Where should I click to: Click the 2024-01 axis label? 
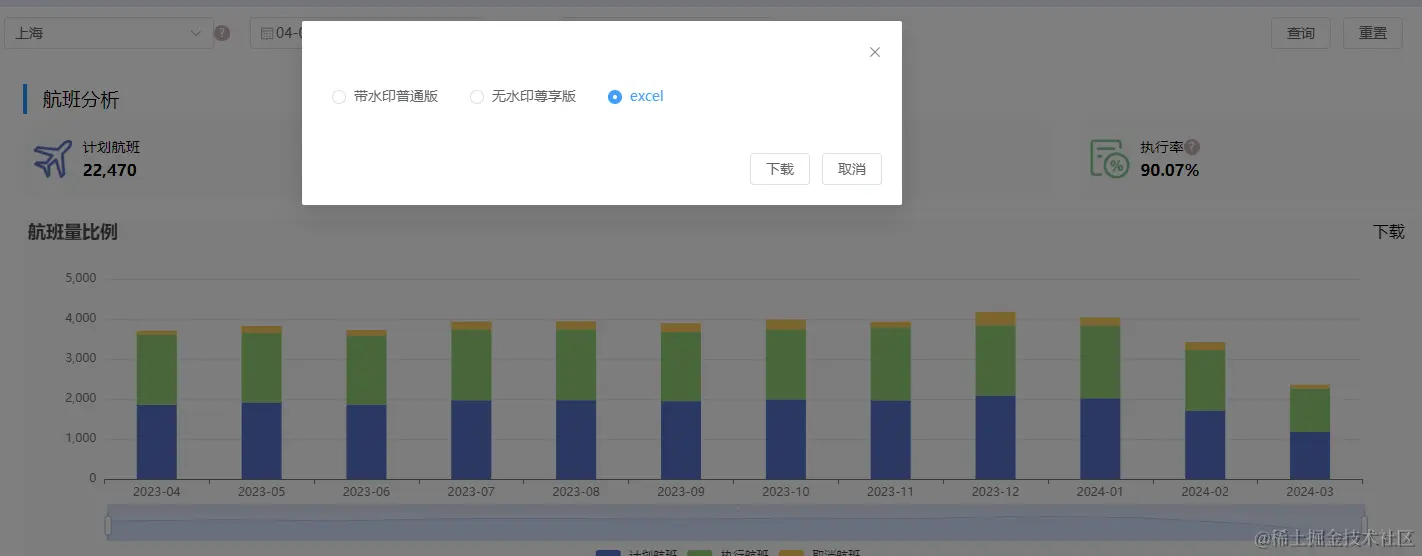click(1100, 492)
